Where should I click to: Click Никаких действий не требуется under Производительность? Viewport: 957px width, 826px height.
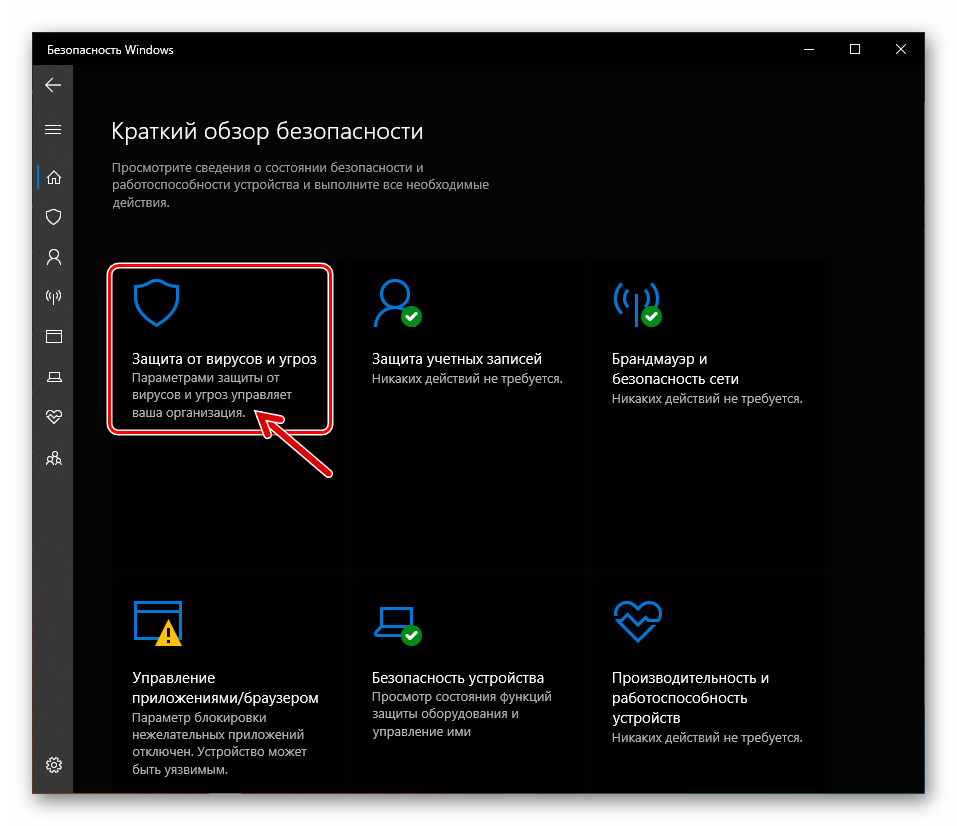click(707, 737)
